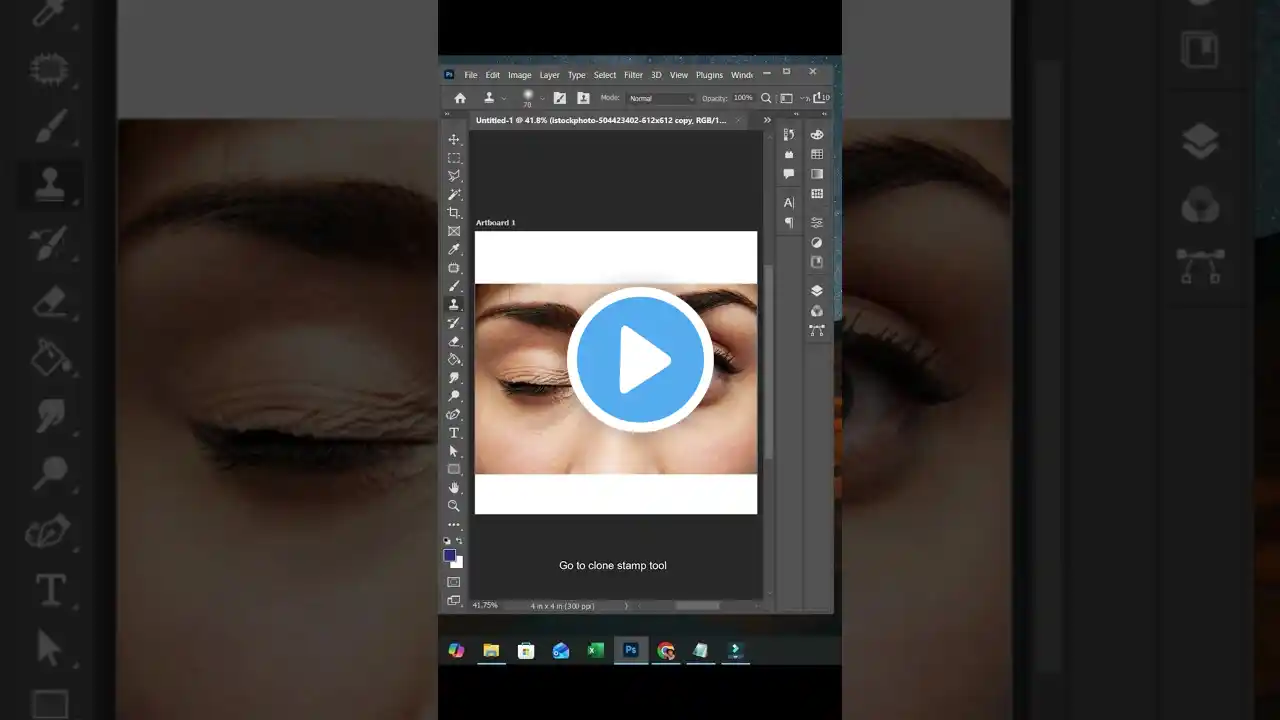Open the search magnifier in options bar
The image size is (1280, 720).
click(766, 98)
